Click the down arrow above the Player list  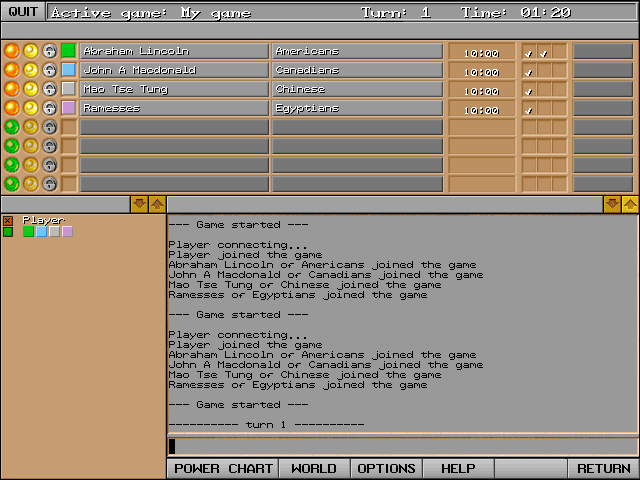[x=139, y=204]
